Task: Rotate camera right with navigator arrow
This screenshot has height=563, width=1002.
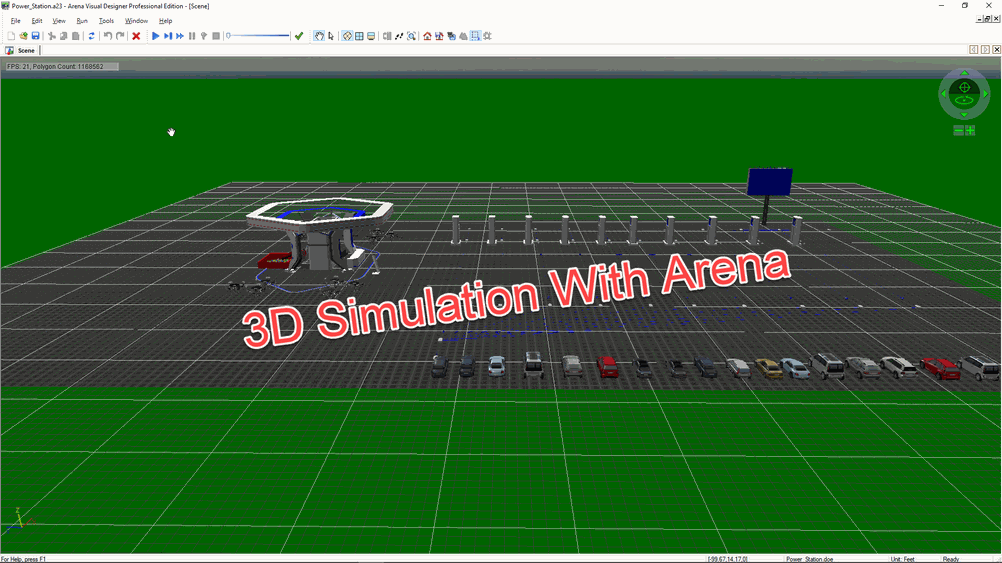Action: coord(985,93)
